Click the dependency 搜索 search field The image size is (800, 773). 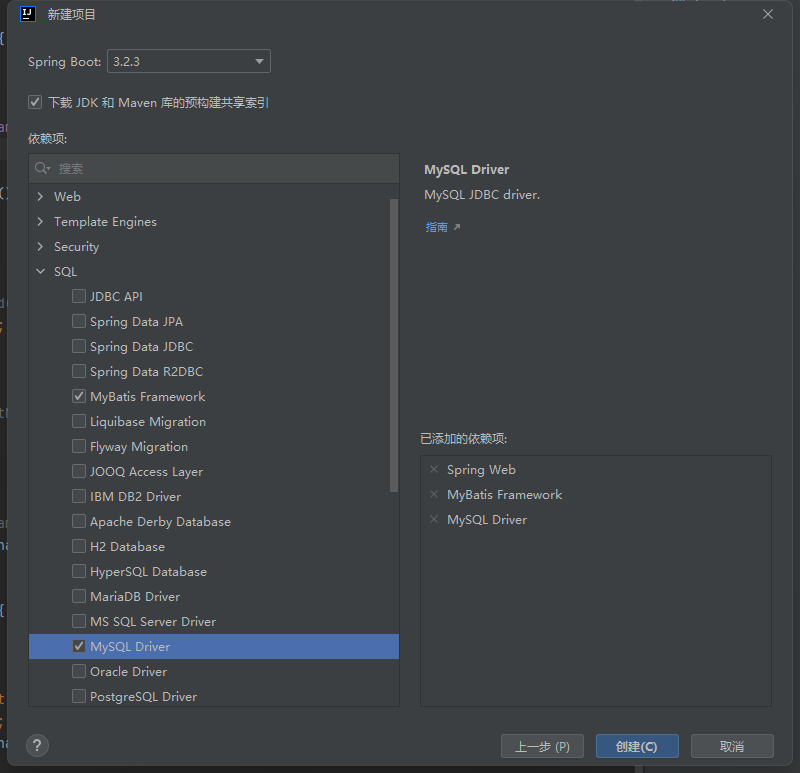point(214,168)
